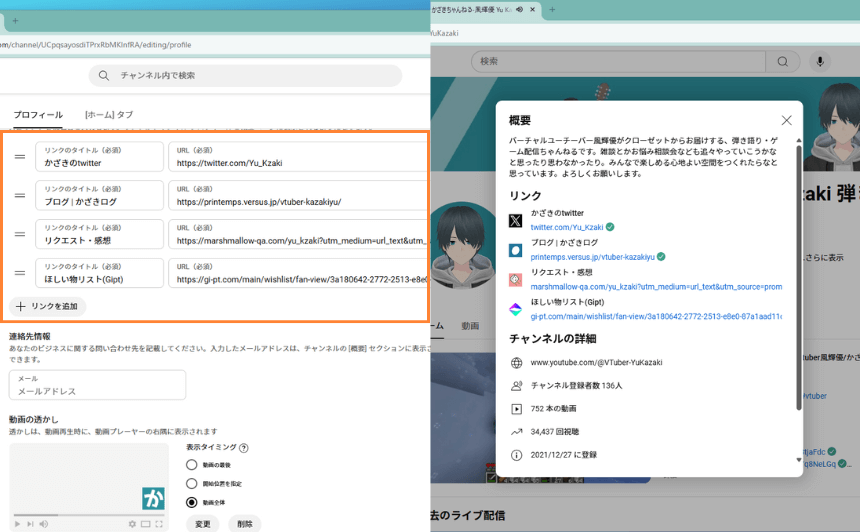Click the チャンネル内で検索 search field
This screenshot has height=532, width=860.
pos(245,76)
